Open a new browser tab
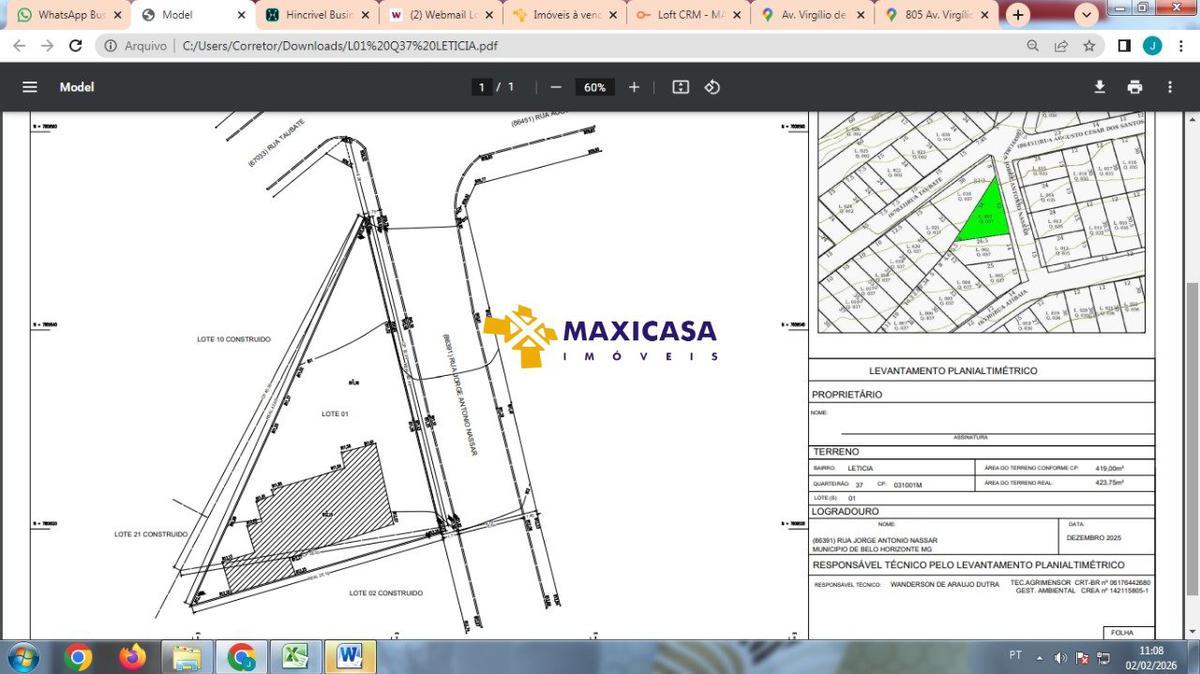The image size is (1200, 674). click(1018, 15)
